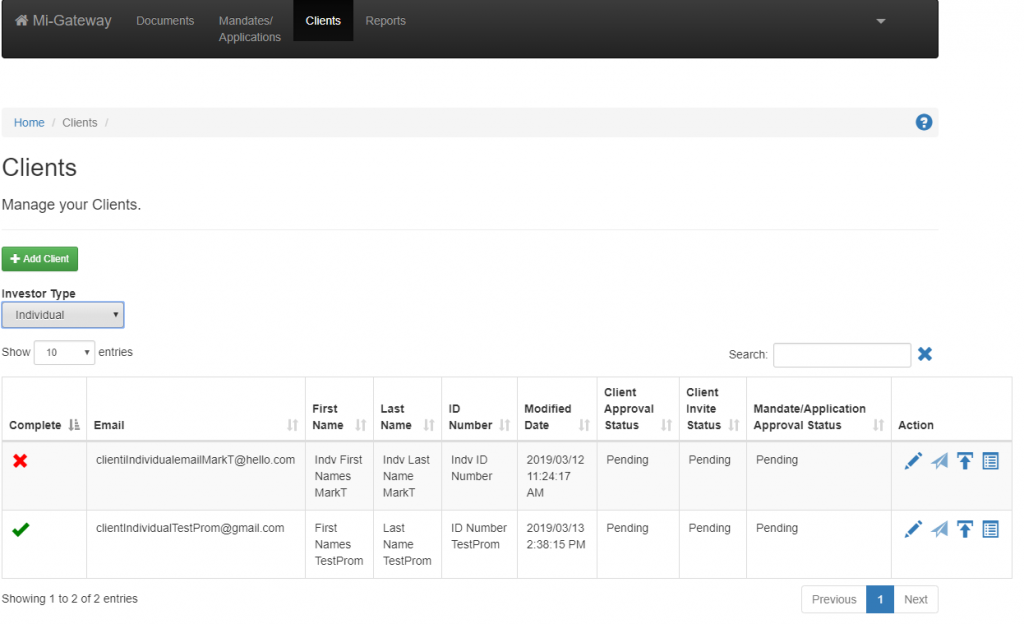This screenshot has width=1024, height=624.
Task: Click the Next pagination button
Action: 915,599
